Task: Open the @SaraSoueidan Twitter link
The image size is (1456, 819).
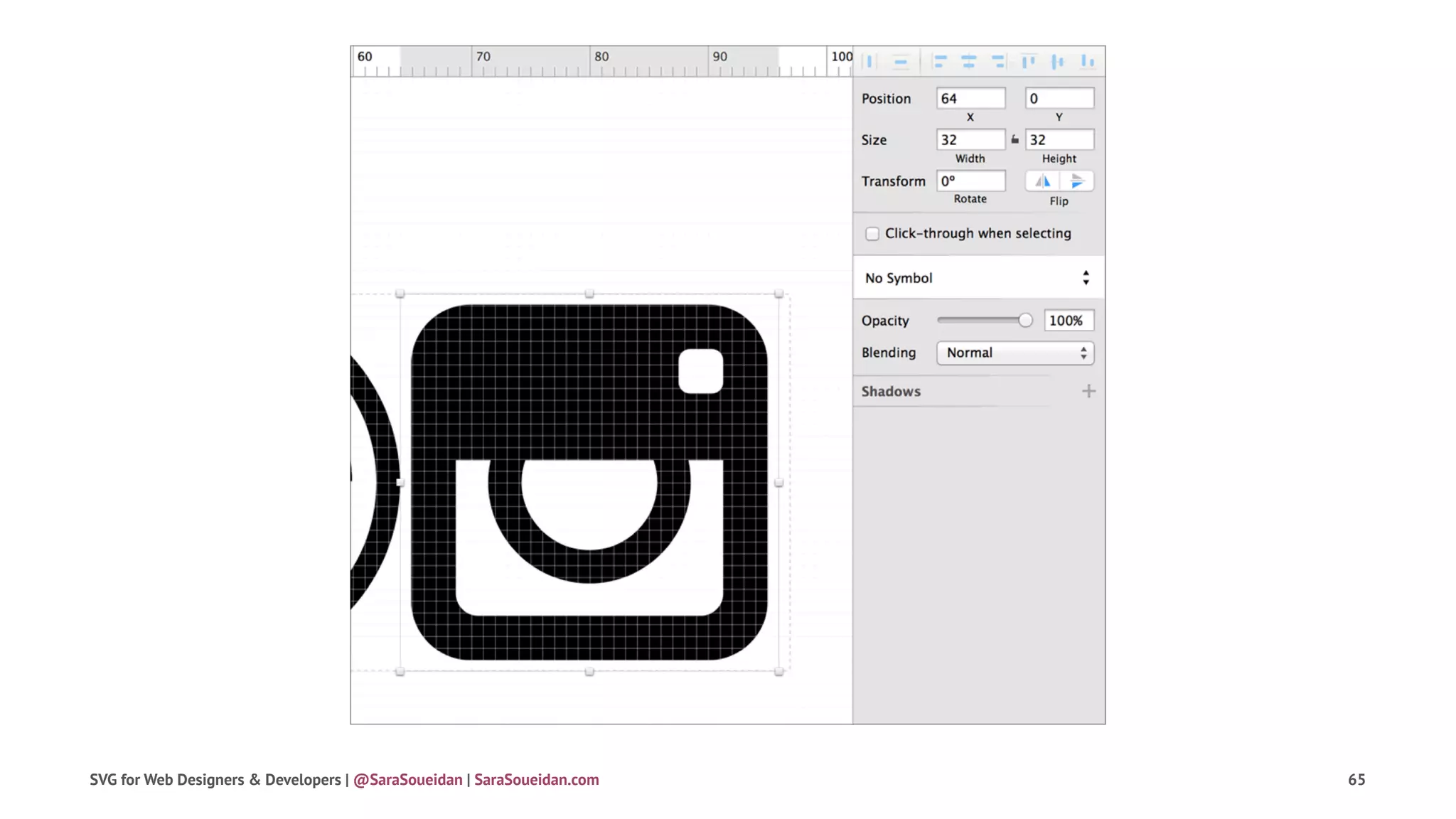Action: (407, 780)
